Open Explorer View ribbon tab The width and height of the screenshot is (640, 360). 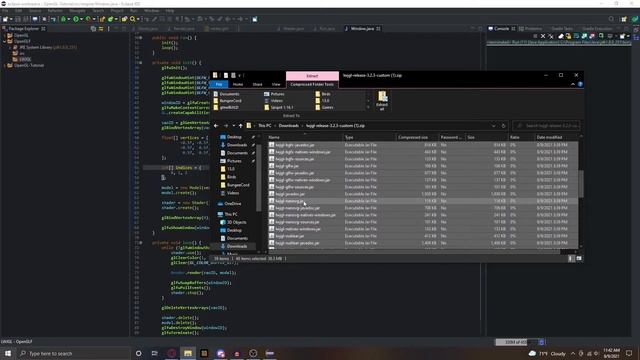pos(276,84)
